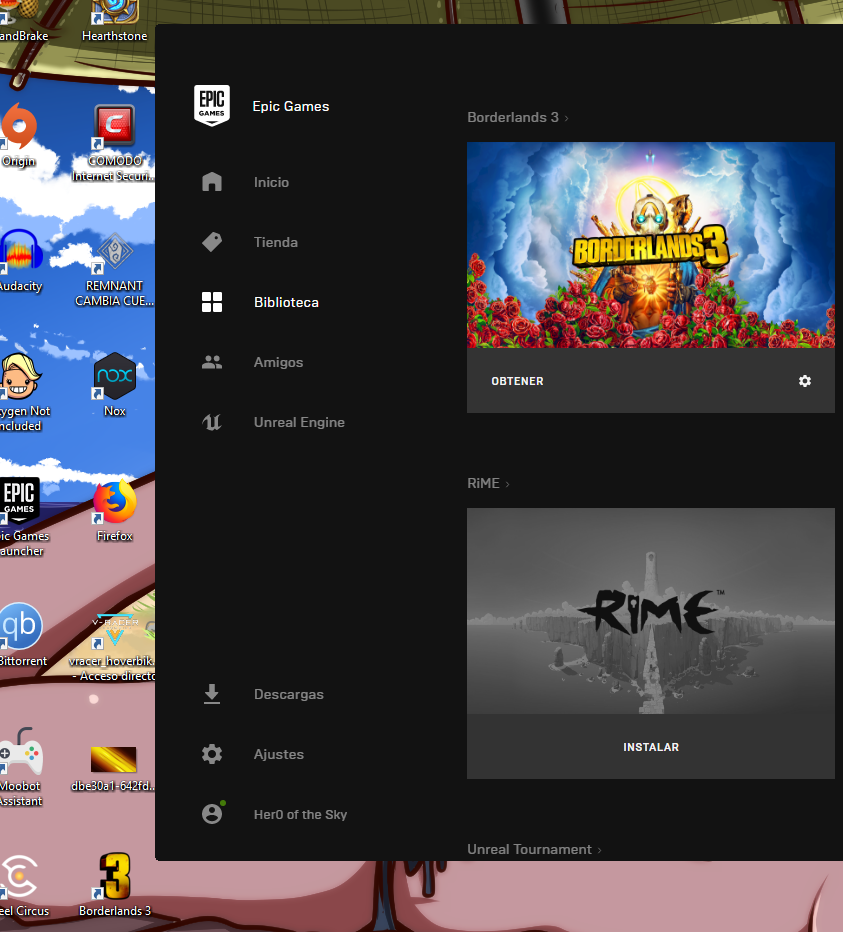The height and width of the screenshot is (932, 843).
Task: Select the qBittorrent desktop icon
Action: [23, 634]
